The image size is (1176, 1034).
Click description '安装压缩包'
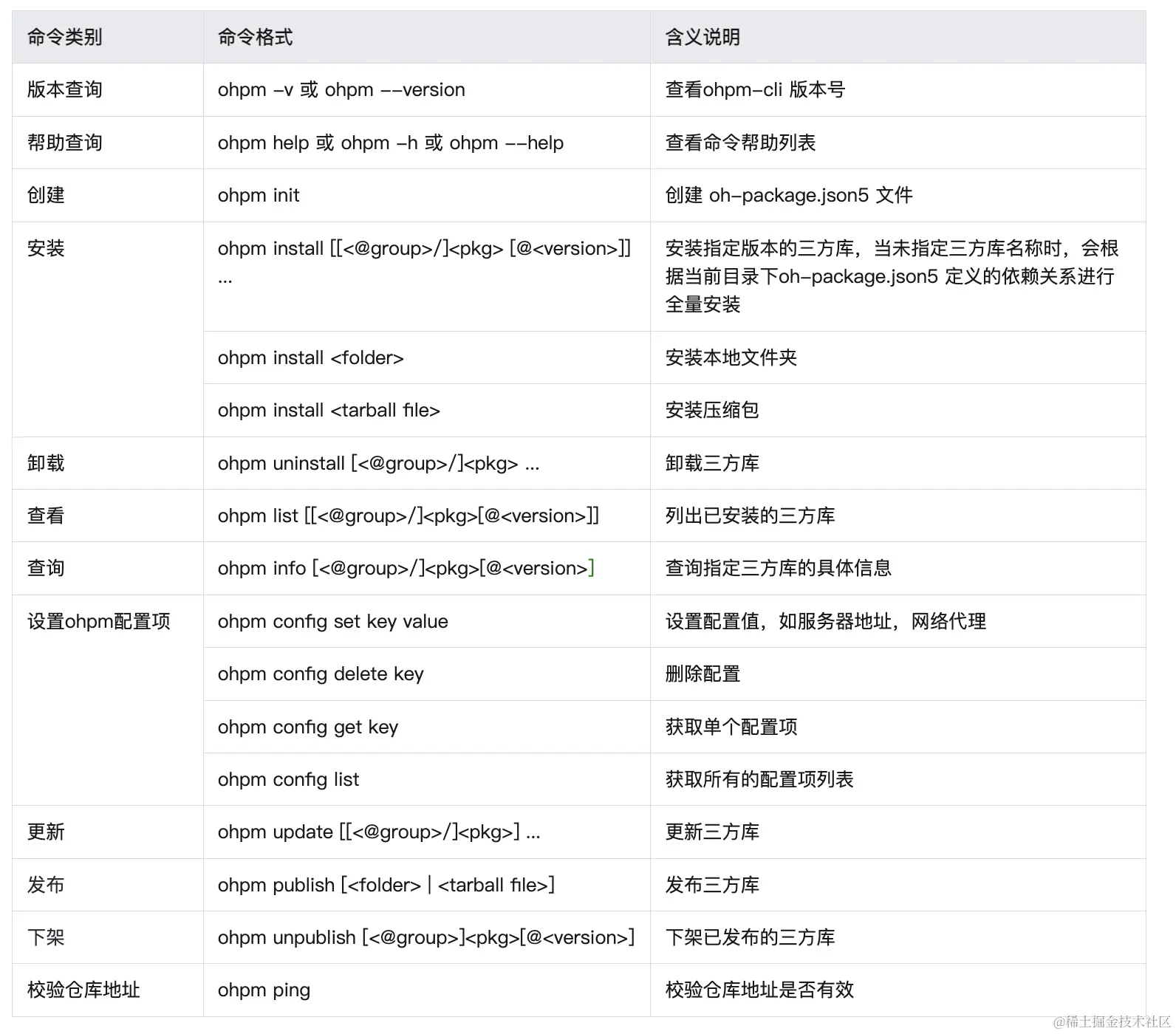712,410
